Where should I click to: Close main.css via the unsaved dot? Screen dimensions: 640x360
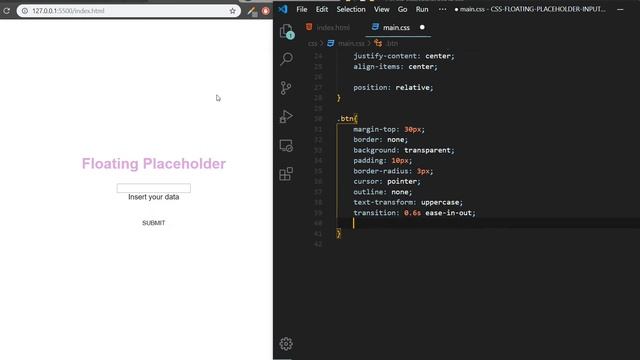[422, 27]
